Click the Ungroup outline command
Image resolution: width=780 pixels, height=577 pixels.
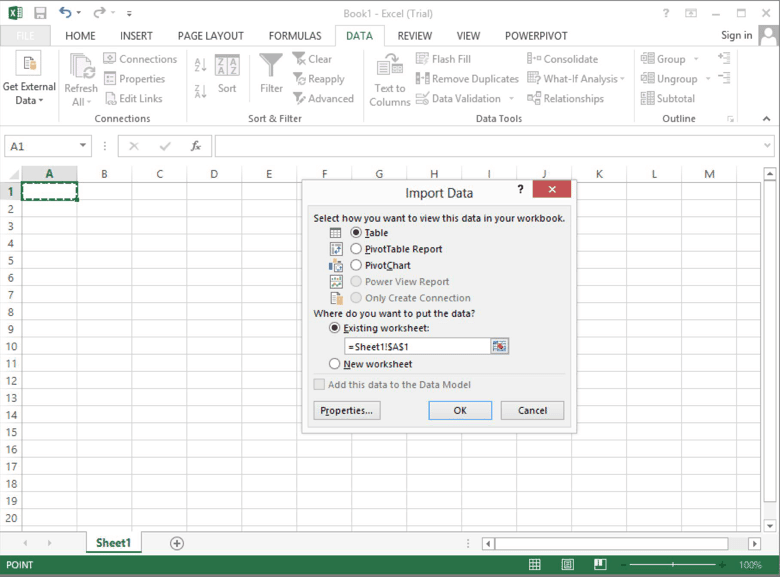tap(669, 79)
